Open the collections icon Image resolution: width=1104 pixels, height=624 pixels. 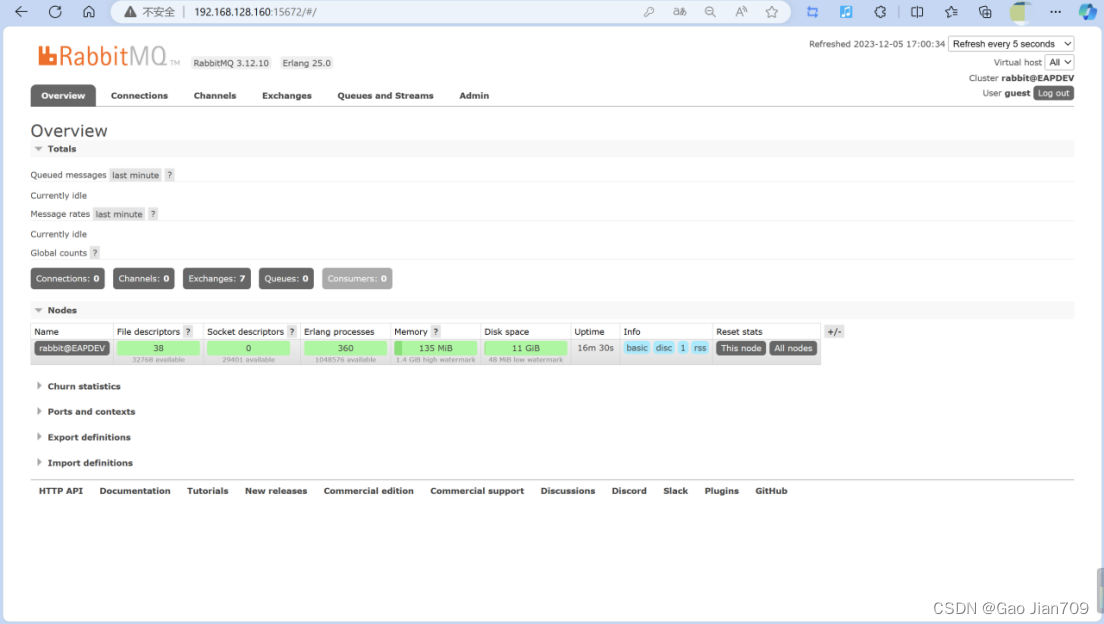(985, 12)
